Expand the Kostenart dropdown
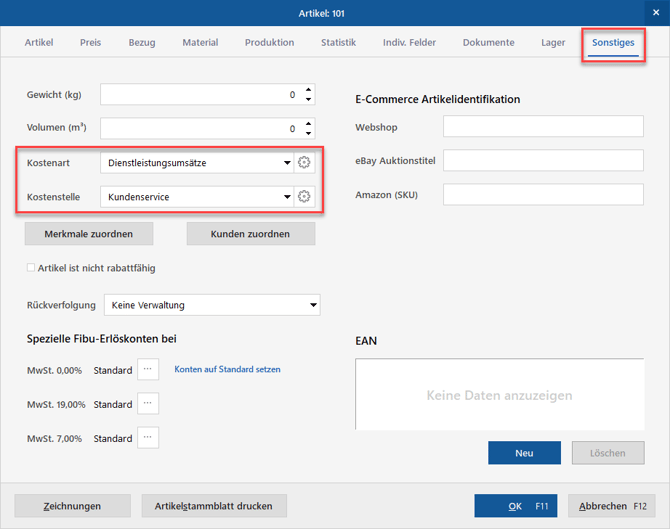Image resolution: width=670 pixels, height=529 pixels. [287, 163]
